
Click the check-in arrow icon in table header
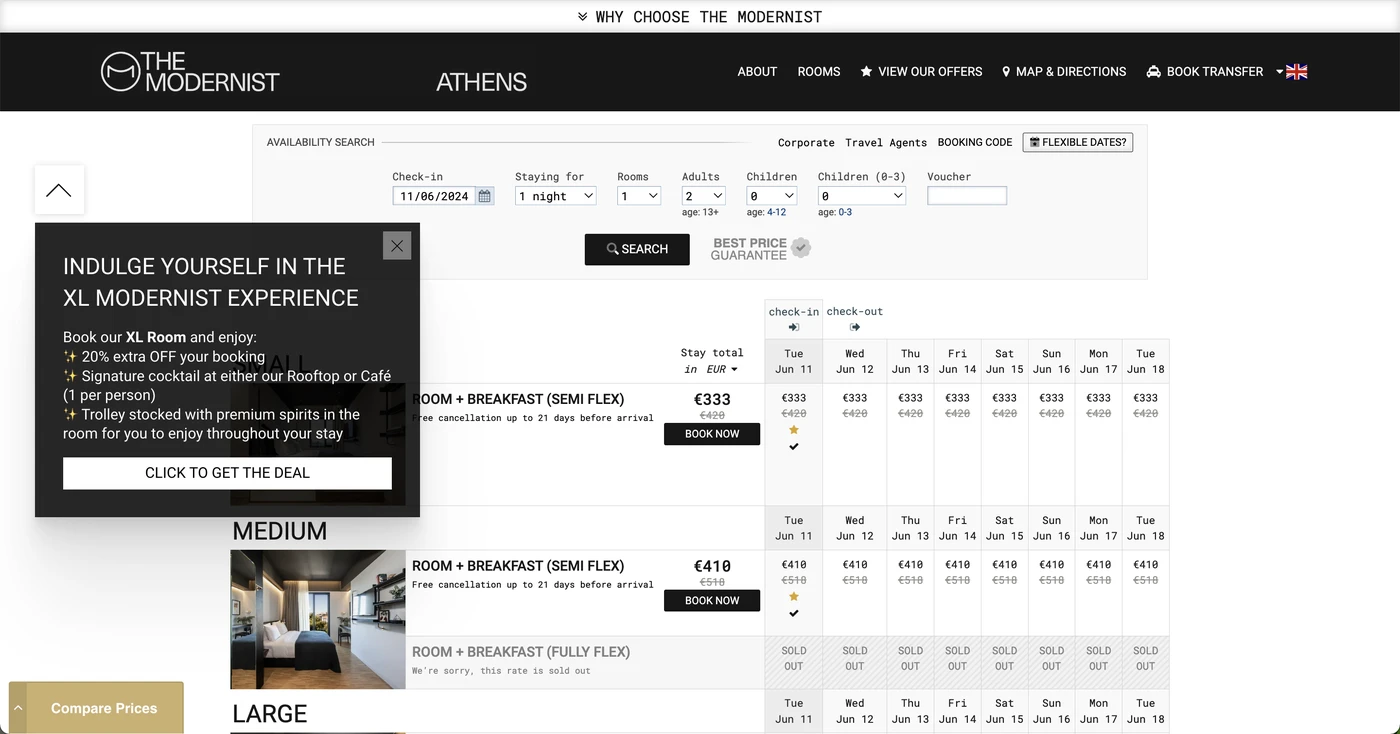click(794, 327)
